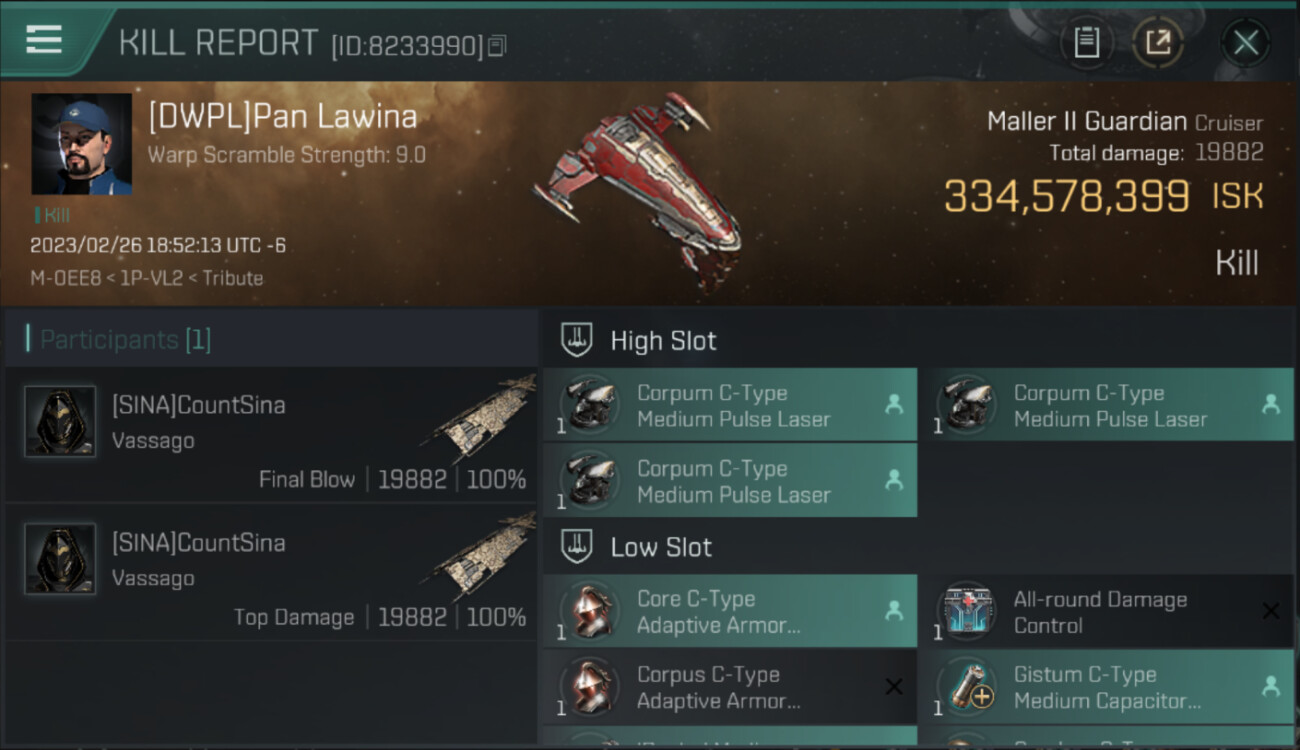The height and width of the screenshot is (750, 1300).
Task: Click the High Slot section icon
Action: pyautogui.click(x=576, y=340)
